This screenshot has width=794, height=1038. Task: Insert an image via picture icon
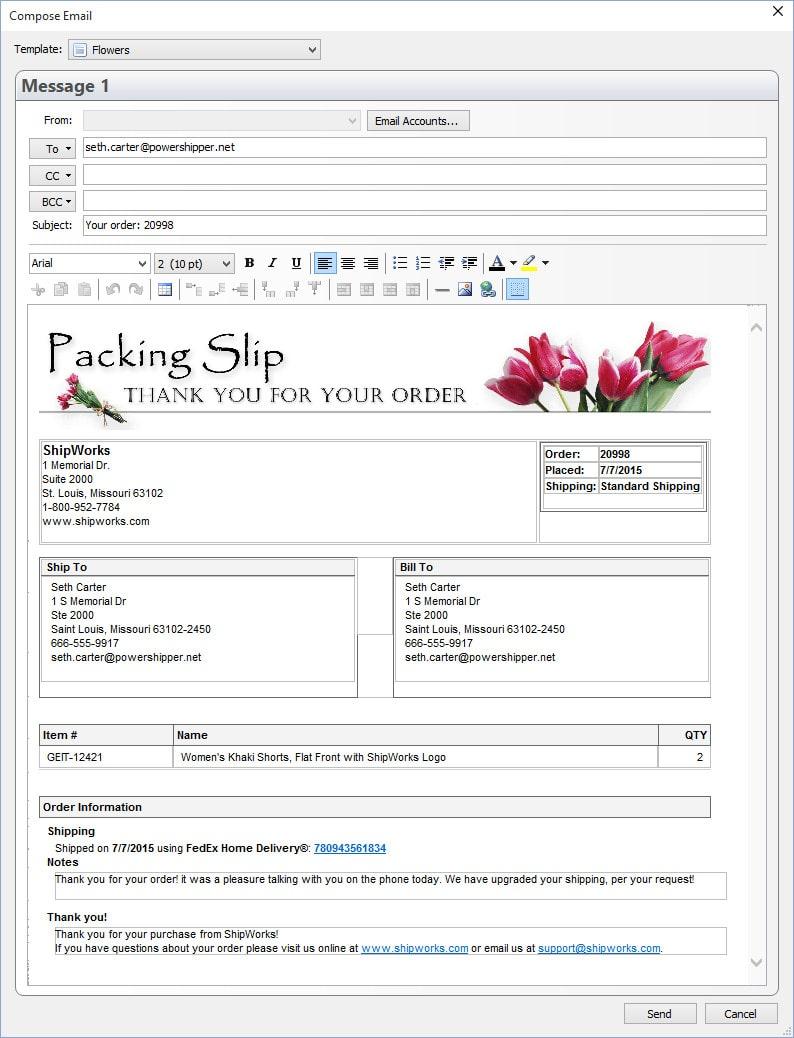(465, 289)
